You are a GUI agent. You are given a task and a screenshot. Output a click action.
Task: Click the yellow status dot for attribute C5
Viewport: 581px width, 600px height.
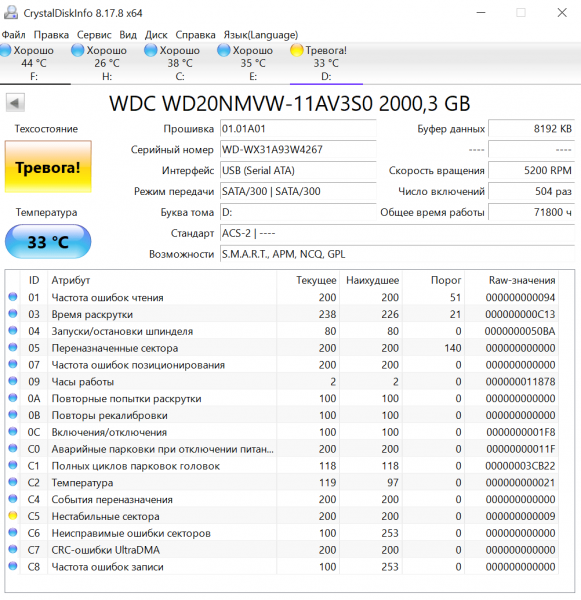(13, 515)
